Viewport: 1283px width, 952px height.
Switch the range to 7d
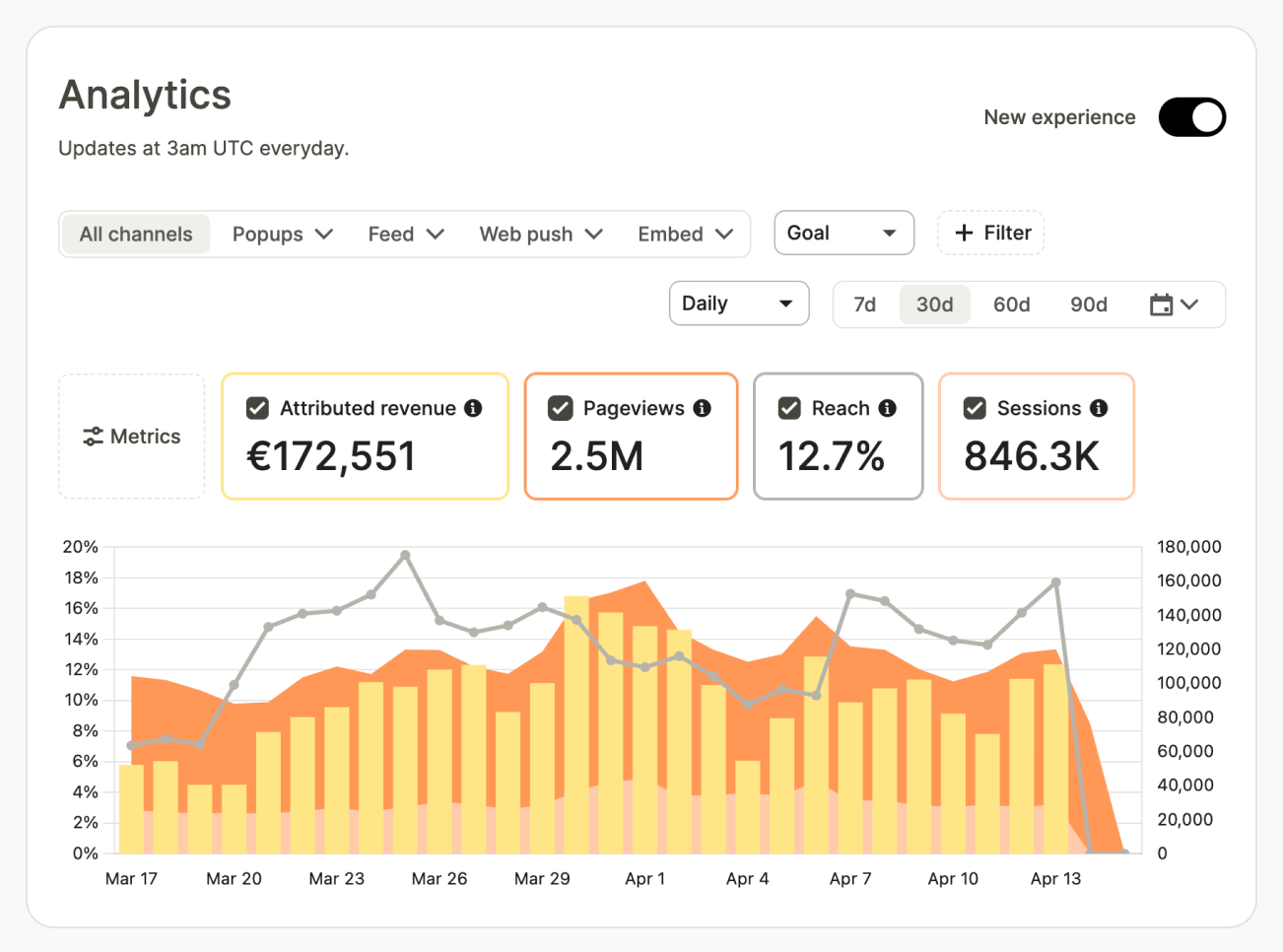point(864,305)
